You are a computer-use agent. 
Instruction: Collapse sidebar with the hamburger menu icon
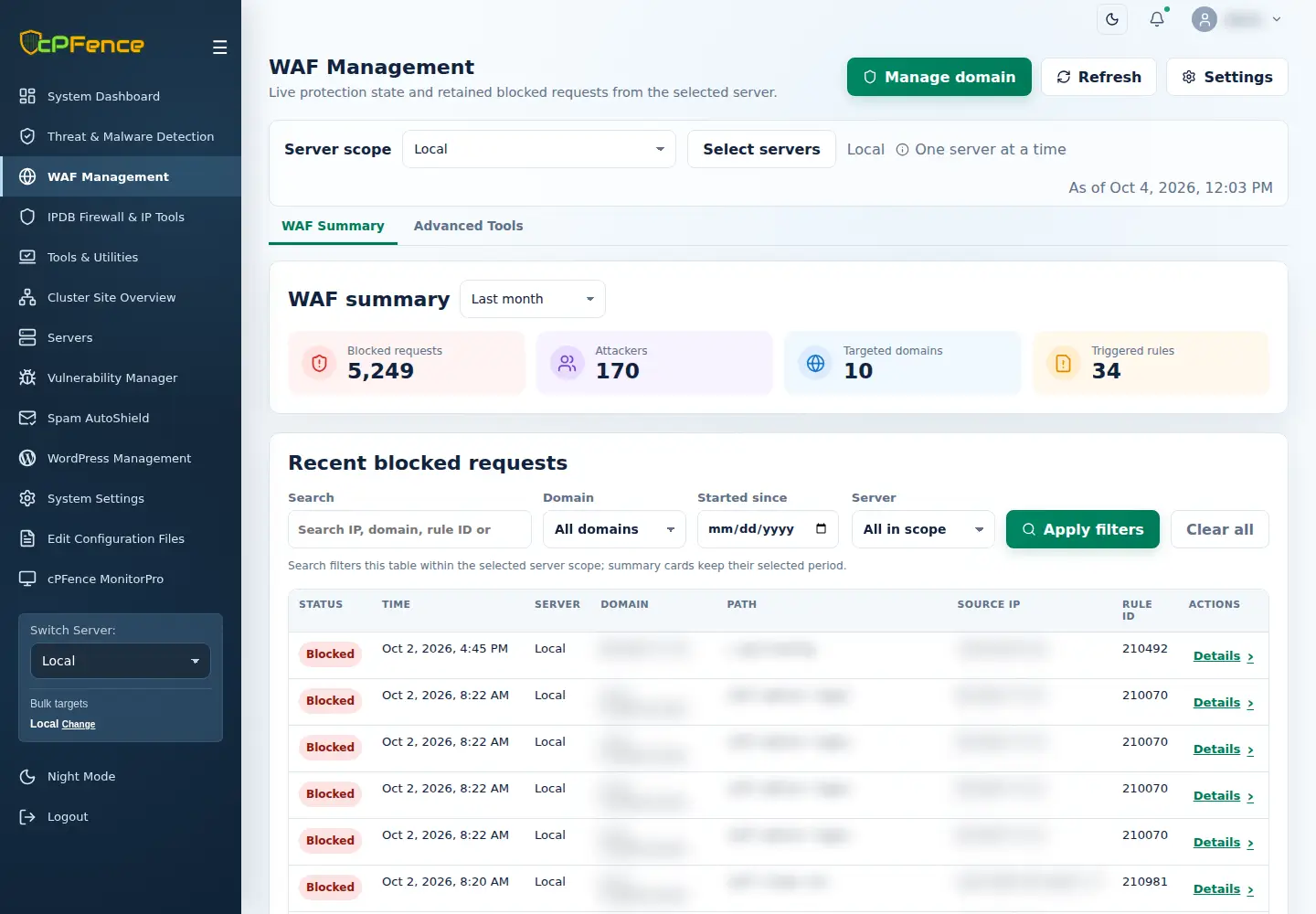(219, 48)
